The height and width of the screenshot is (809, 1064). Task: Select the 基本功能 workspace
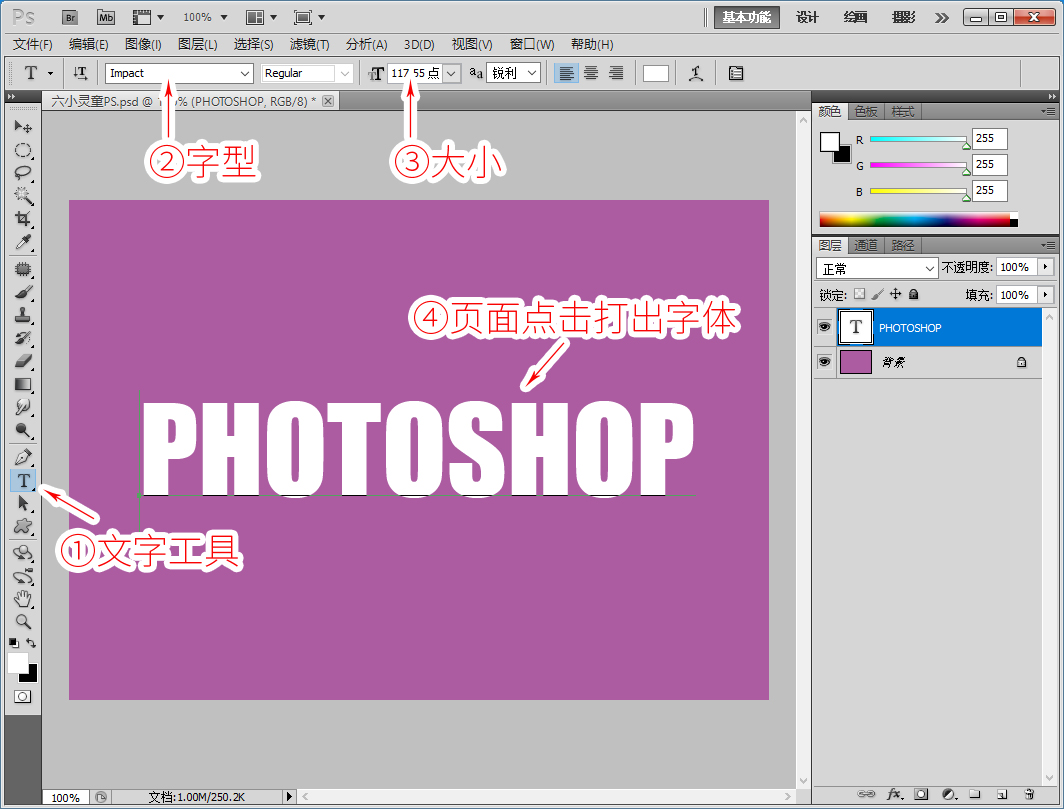tap(746, 17)
